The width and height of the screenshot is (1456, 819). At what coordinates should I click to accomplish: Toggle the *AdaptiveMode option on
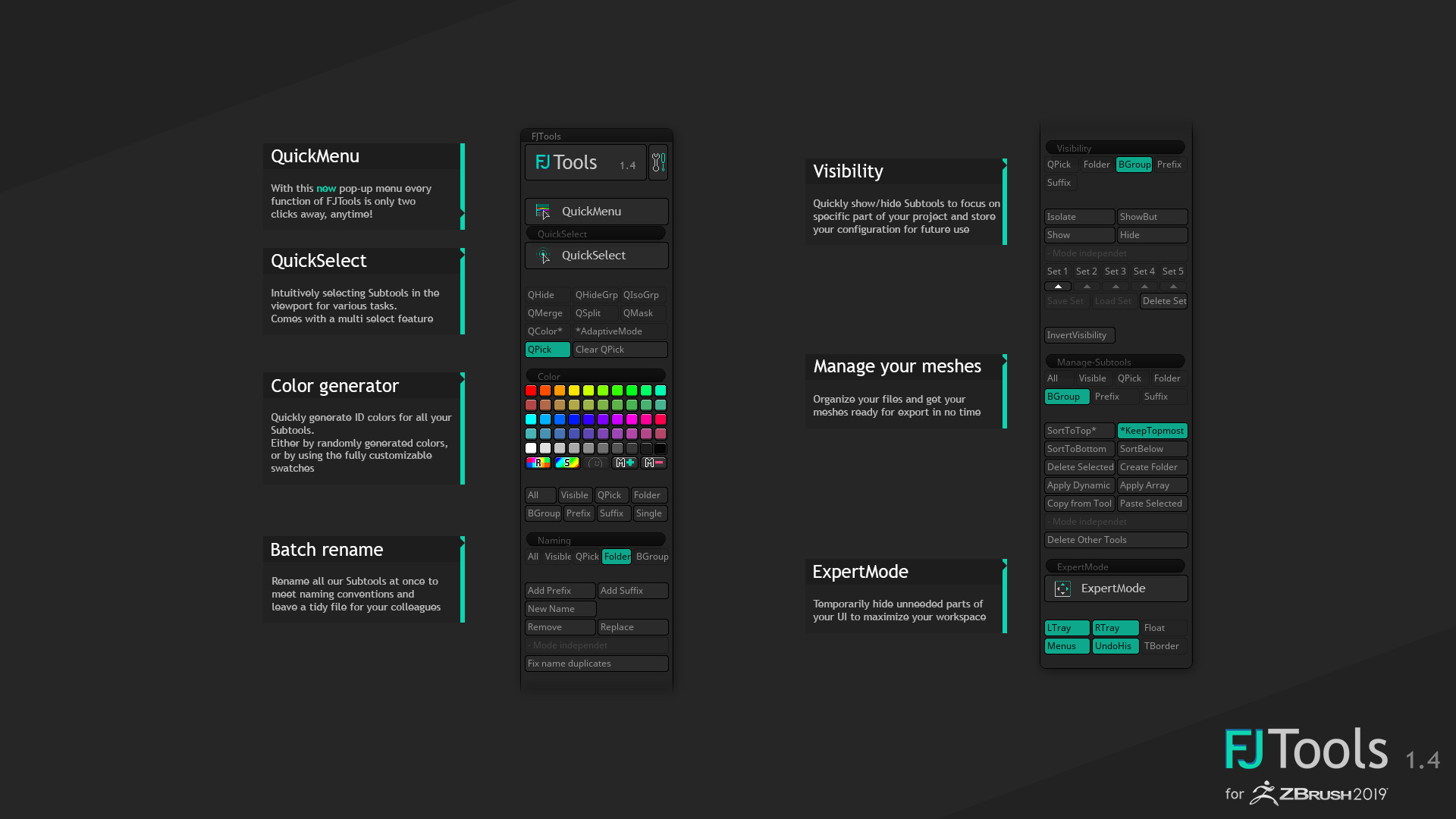(x=619, y=330)
